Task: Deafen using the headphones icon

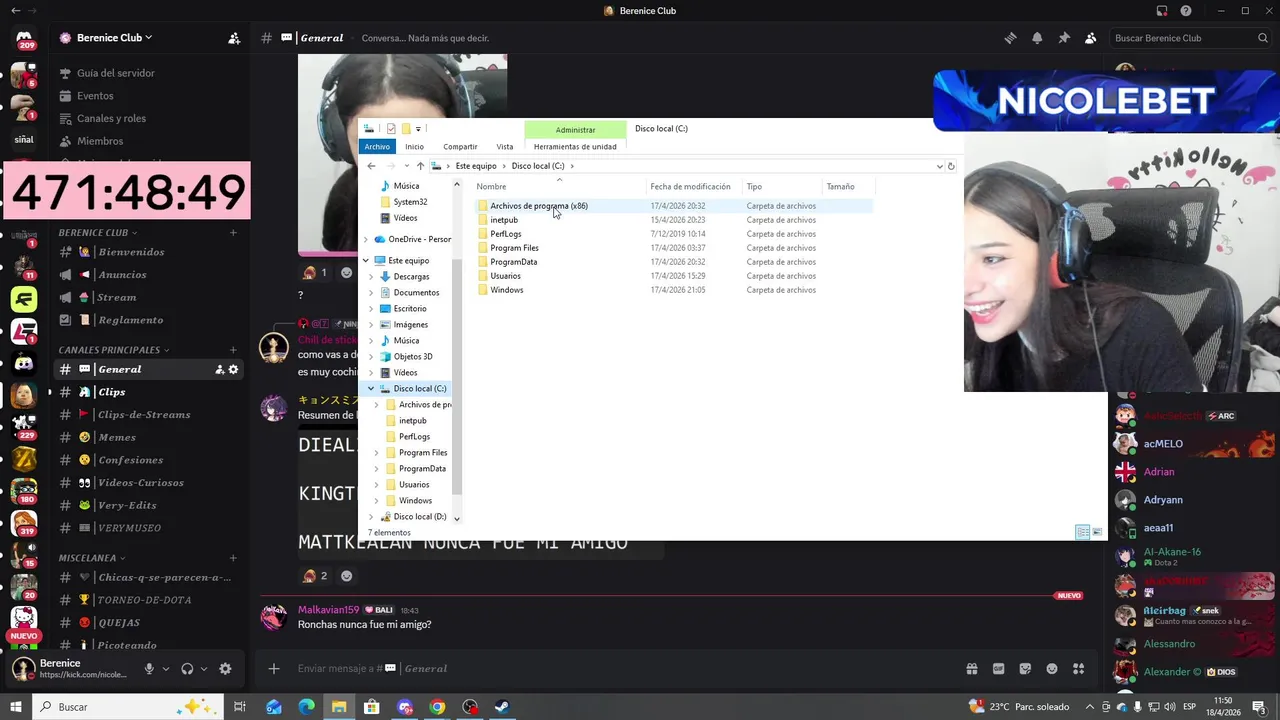Action: [x=187, y=669]
